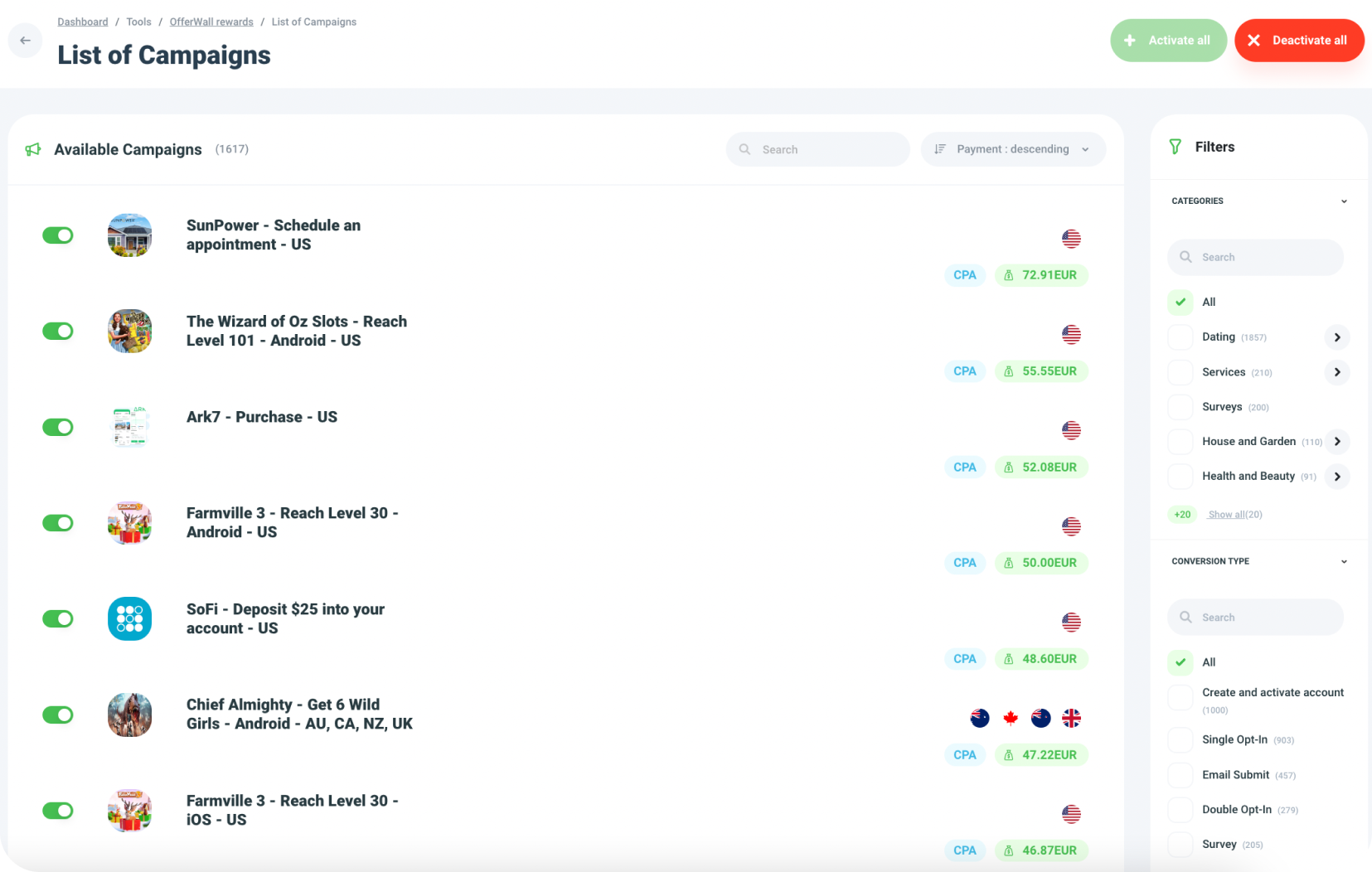
Task: Click the Categories search field
Action: 1255,258
